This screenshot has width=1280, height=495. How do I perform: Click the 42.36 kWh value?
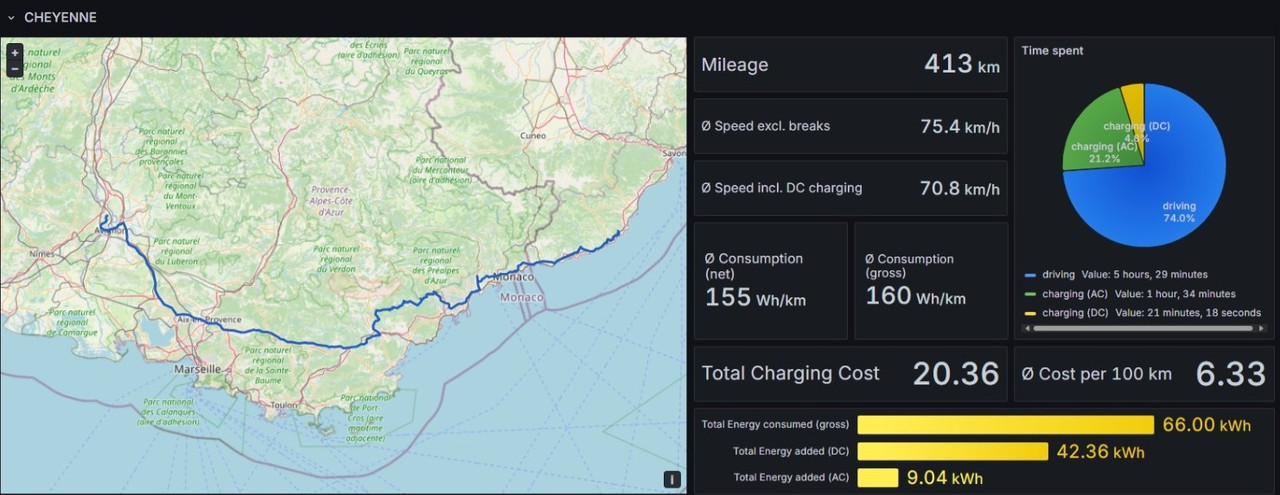1100,452
